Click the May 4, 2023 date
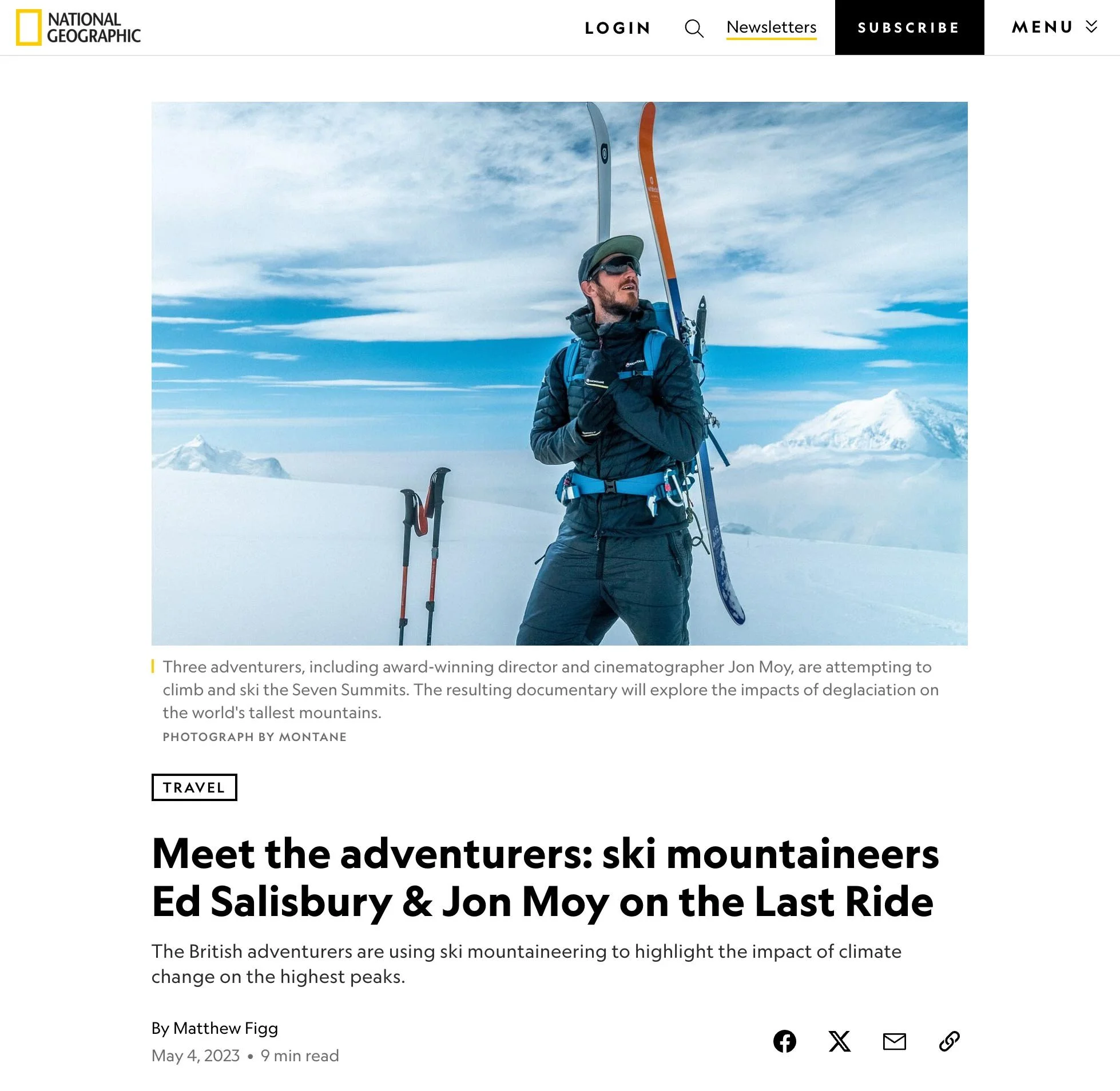Image resolution: width=1120 pixels, height=1091 pixels. click(x=196, y=1056)
